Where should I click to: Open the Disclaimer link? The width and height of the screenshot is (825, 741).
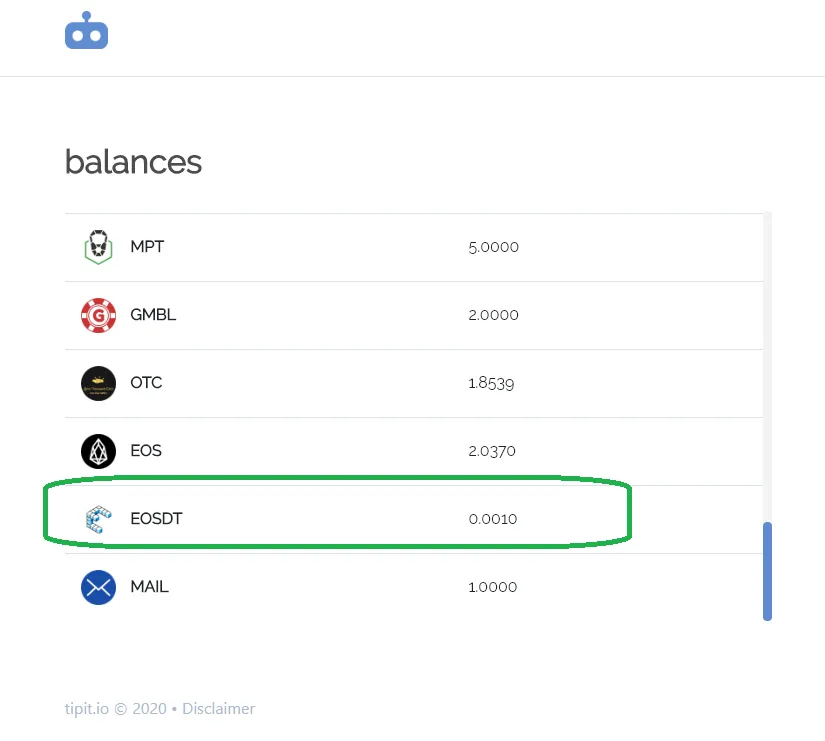coord(218,708)
